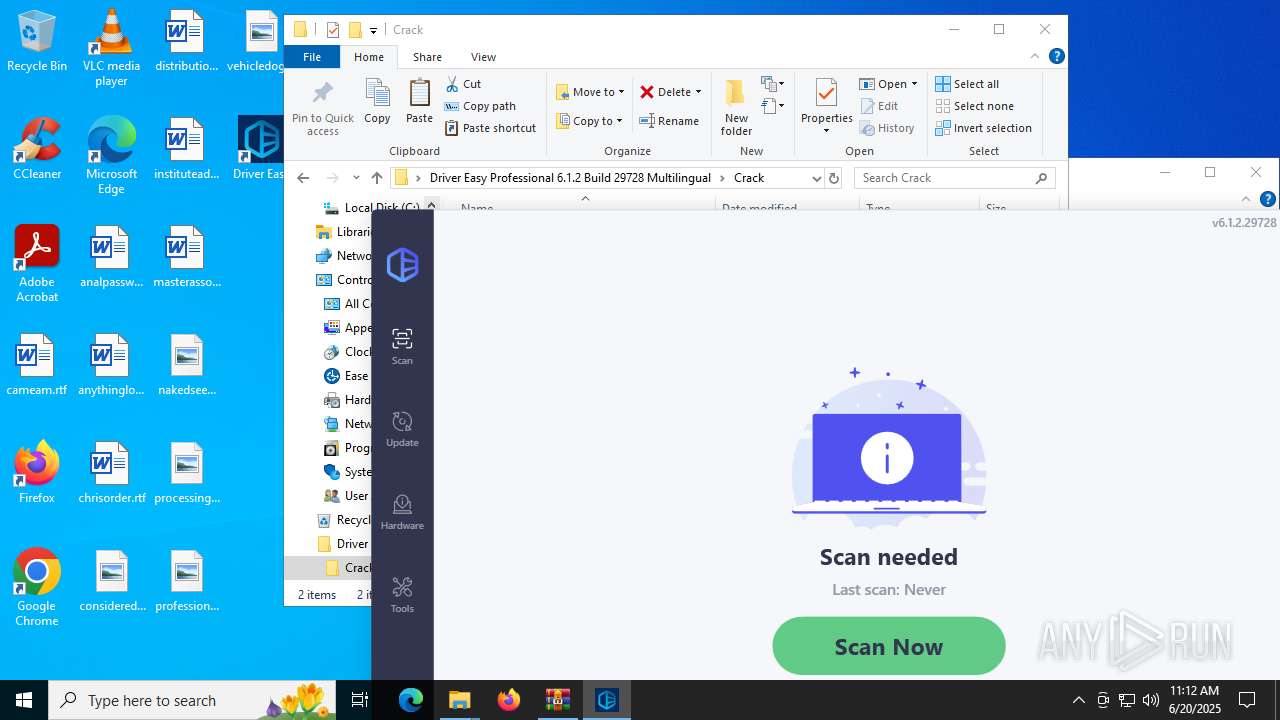Select Cut in the Clipboard group
Viewport: 1280px width, 720px height.
[463, 84]
